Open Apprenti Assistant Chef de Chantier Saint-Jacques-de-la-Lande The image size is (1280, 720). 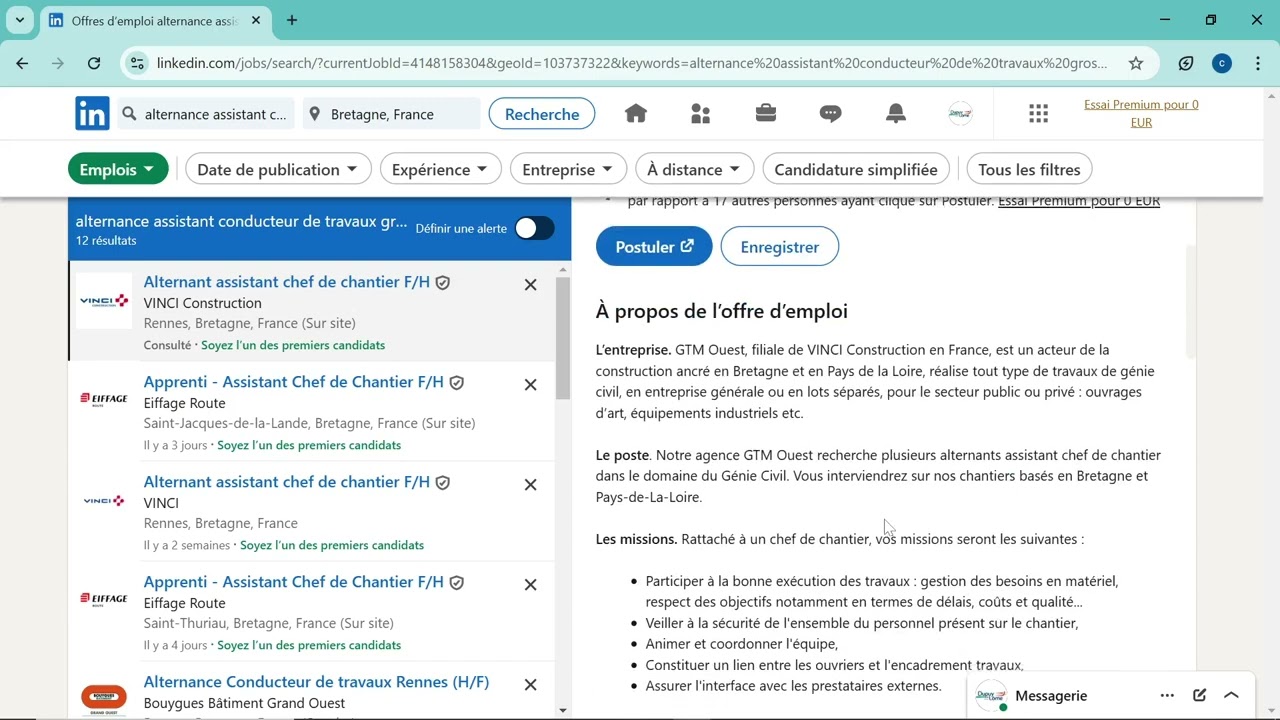click(x=294, y=382)
